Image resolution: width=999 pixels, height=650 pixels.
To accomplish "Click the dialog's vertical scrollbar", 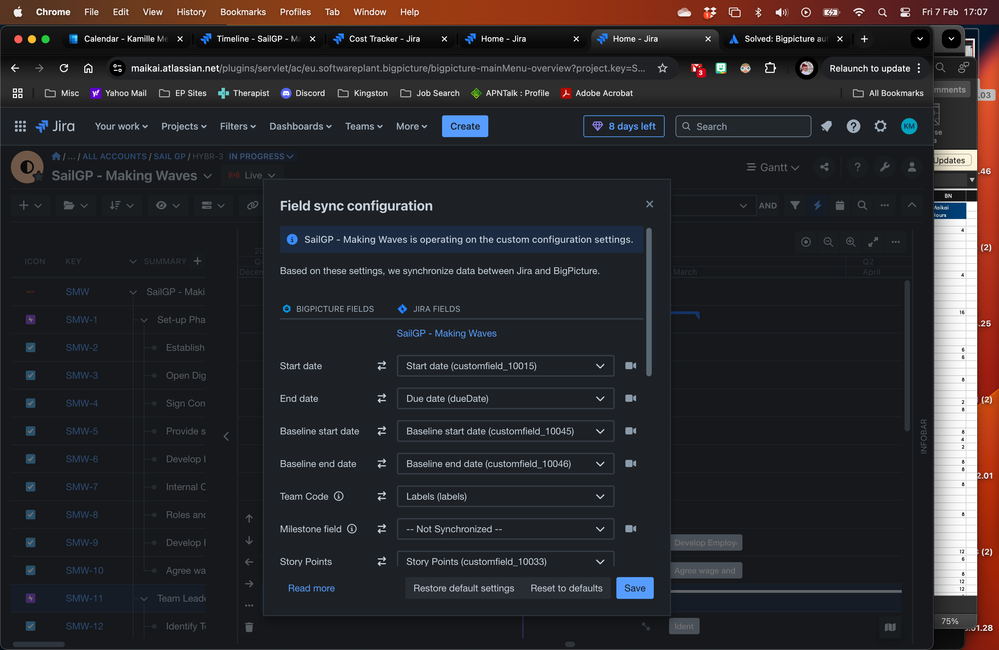I will coord(649,302).
